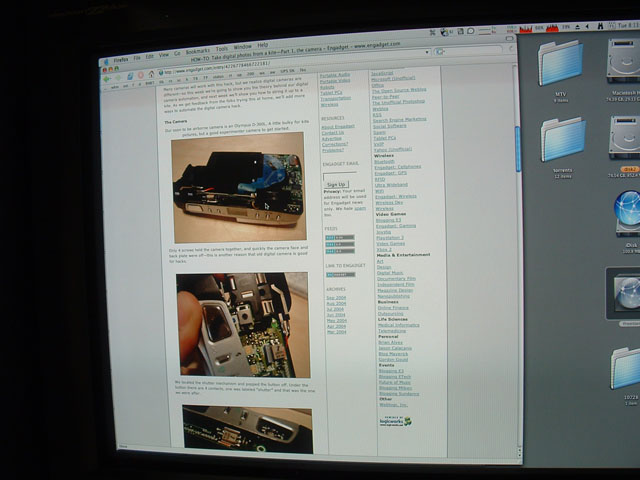Click the Logicworks badge at sidebar bottom
640x480 pixels.
point(391,422)
